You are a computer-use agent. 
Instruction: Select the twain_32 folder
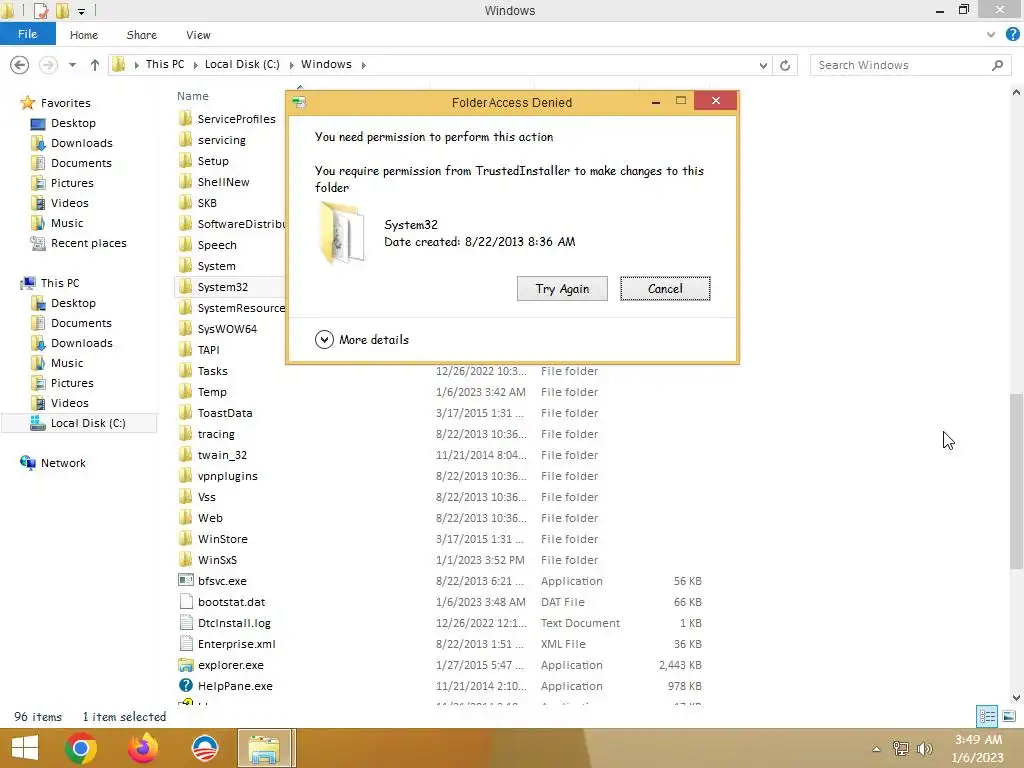coord(222,455)
